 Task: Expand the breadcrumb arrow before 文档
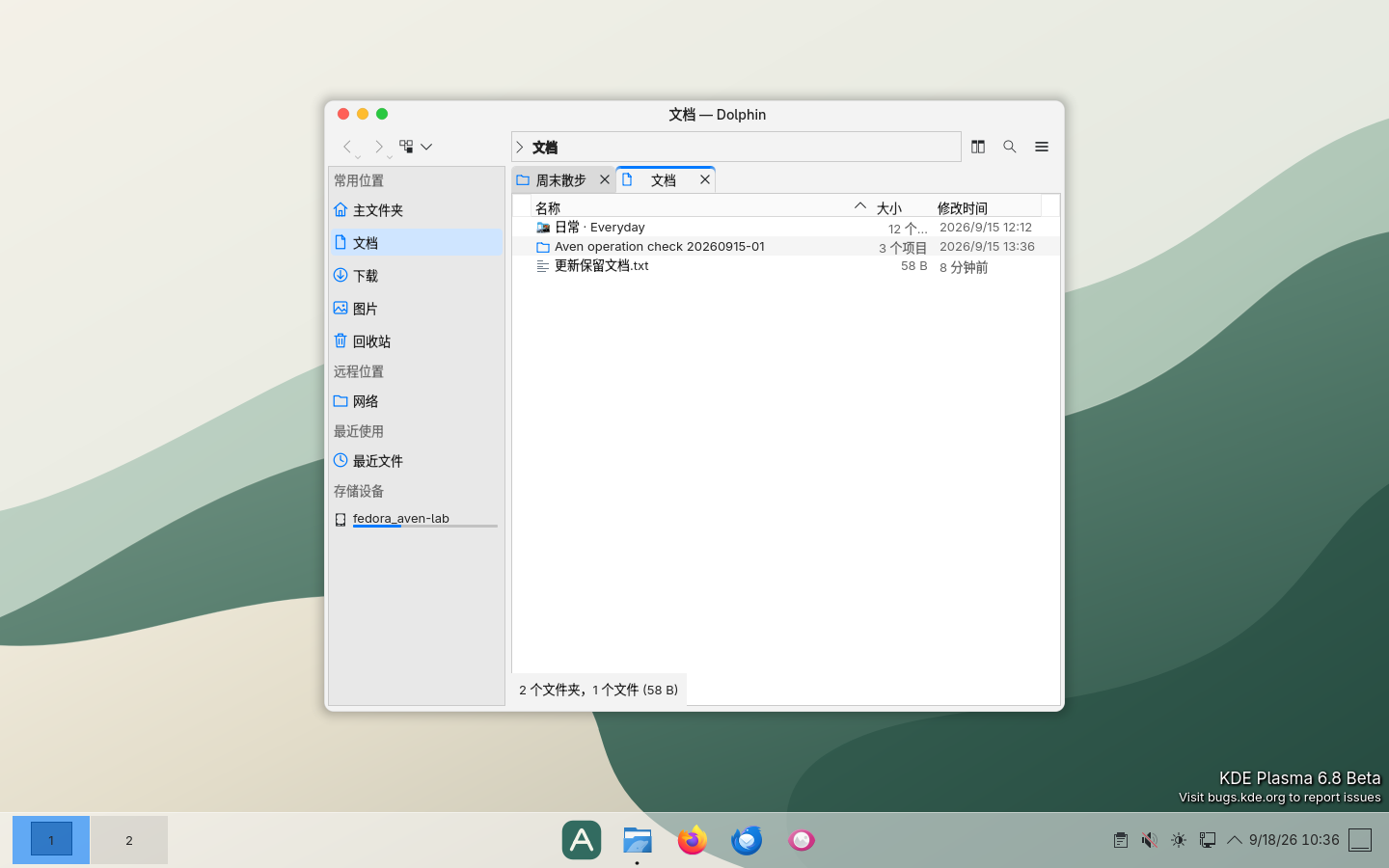pyautogui.click(x=520, y=148)
